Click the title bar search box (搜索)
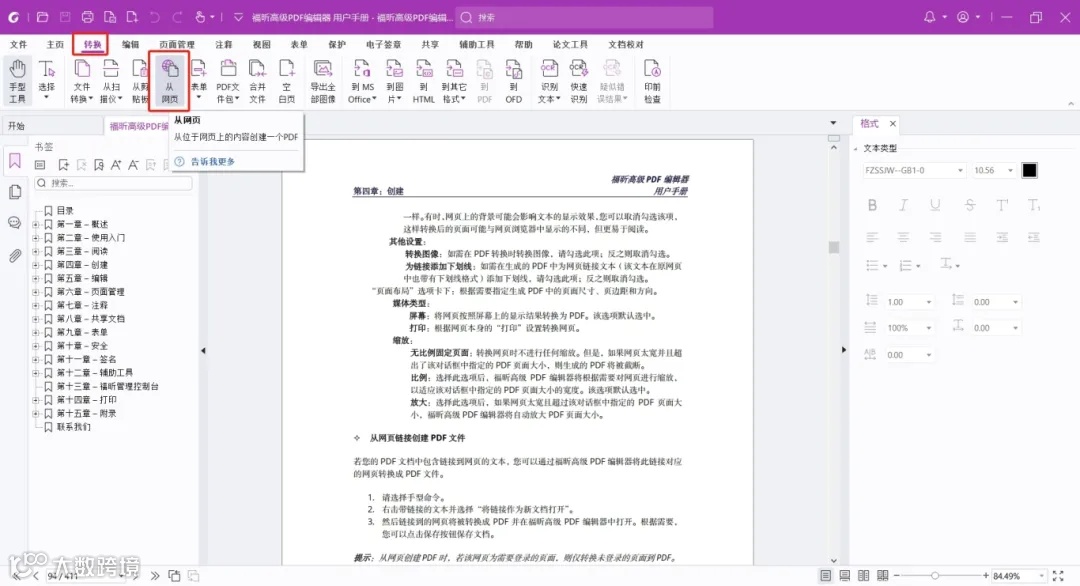 (x=584, y=17)
